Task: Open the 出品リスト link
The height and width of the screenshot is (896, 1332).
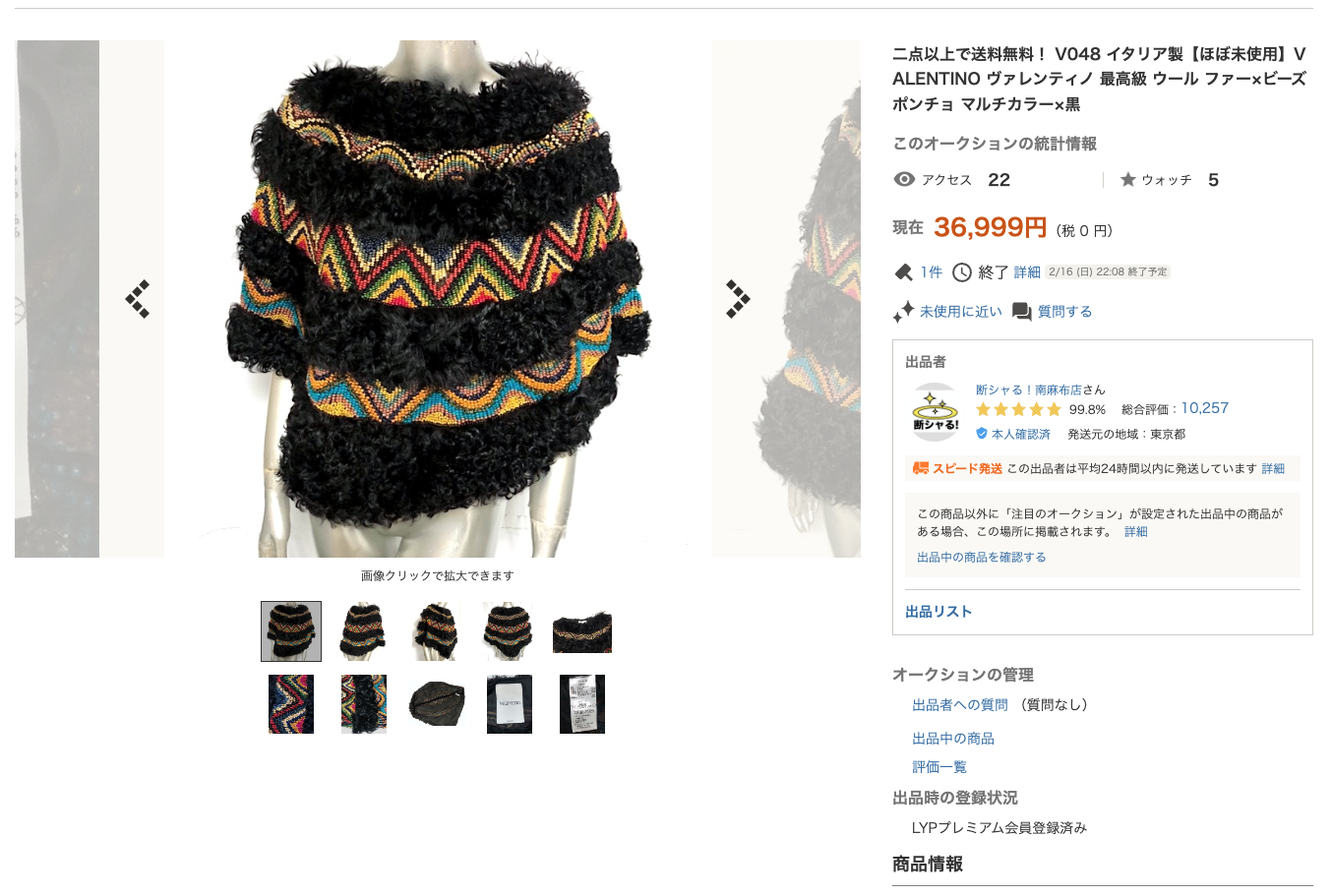Action: point(938,612)
